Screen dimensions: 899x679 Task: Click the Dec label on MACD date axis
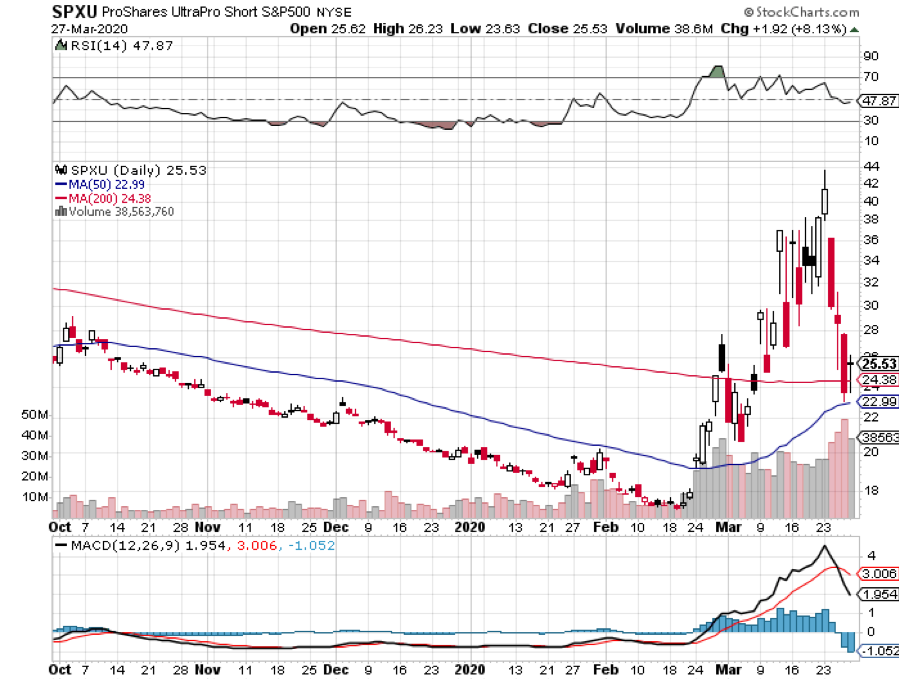tap(336, 667)
